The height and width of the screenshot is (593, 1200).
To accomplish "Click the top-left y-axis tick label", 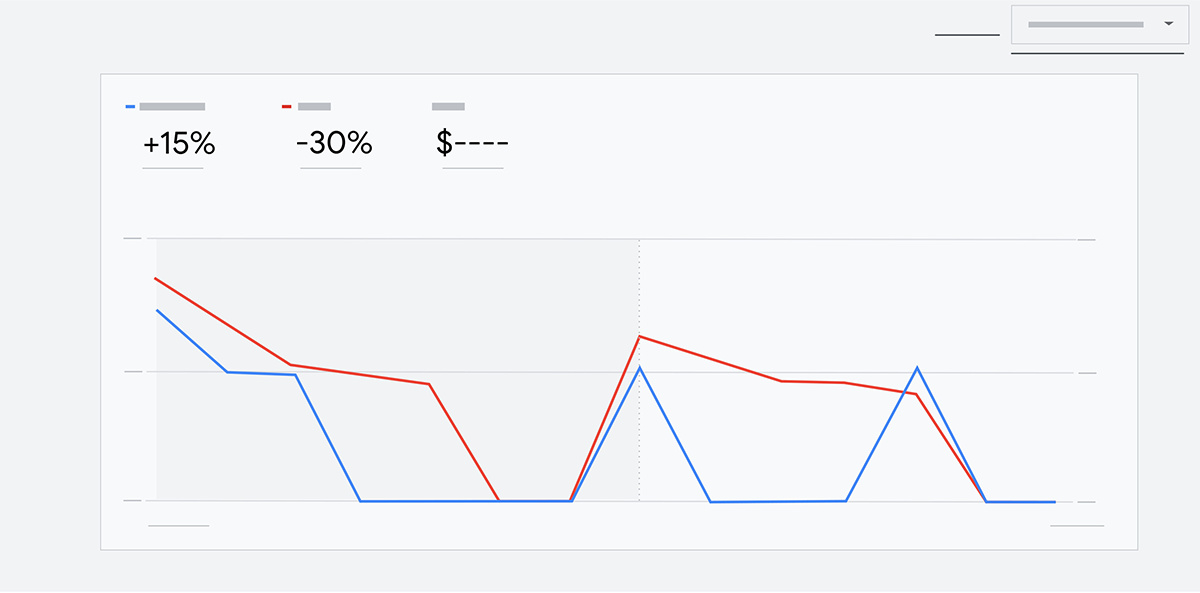I will click(132, 238).
